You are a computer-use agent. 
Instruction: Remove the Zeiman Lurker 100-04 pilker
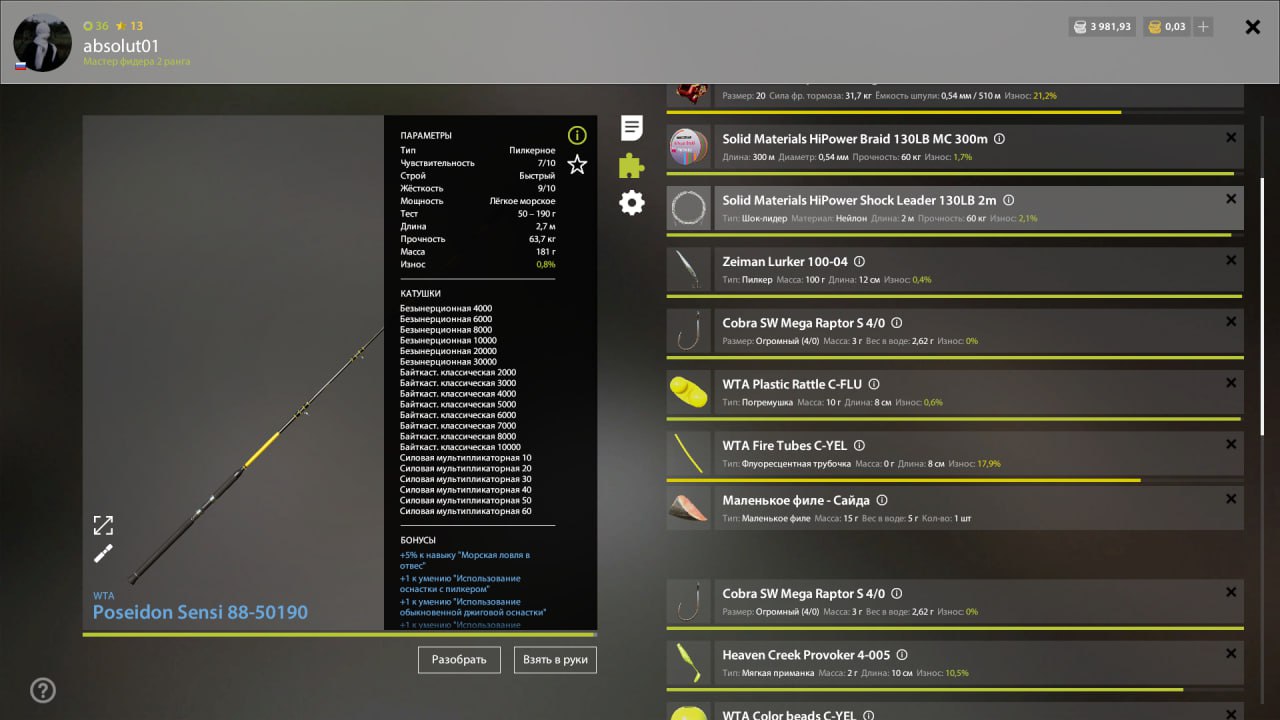(x=1231, y=260)
